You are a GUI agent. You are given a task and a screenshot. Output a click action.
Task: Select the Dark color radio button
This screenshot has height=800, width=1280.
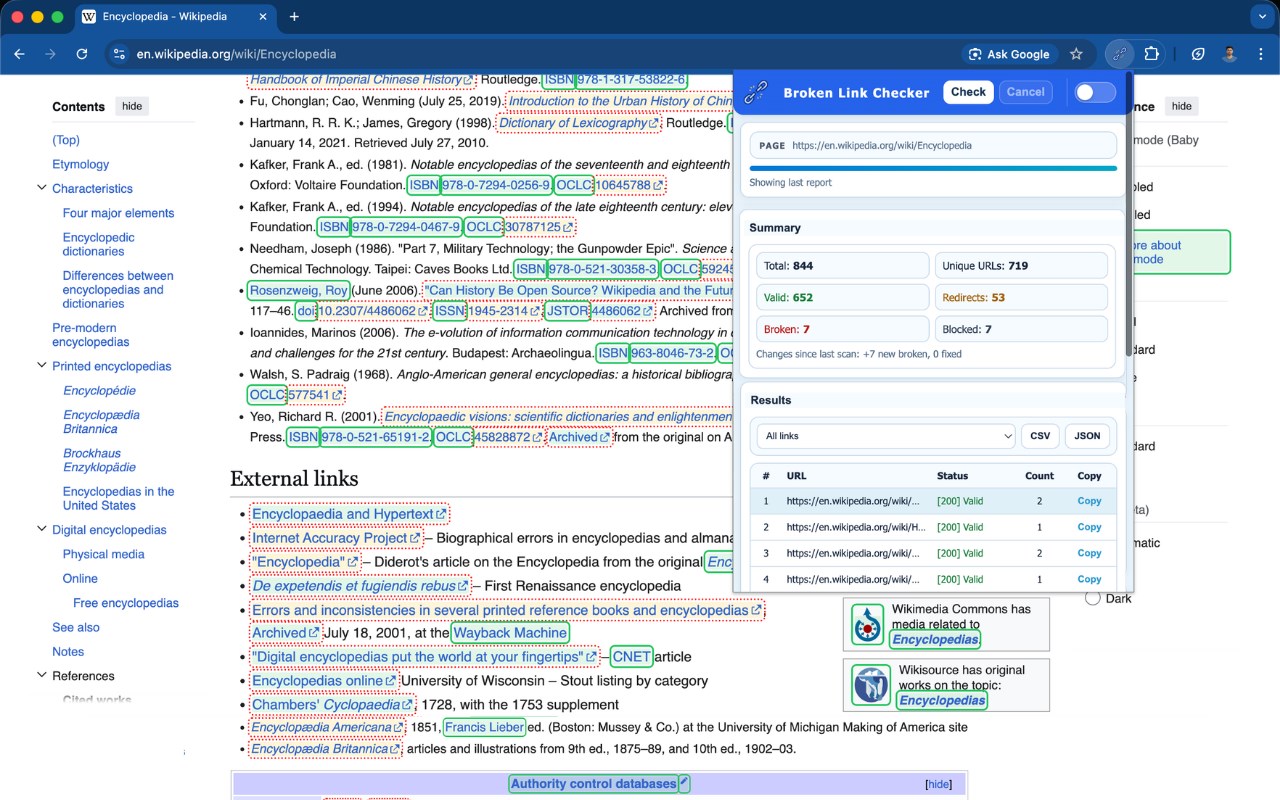(x=1092, y=598)
